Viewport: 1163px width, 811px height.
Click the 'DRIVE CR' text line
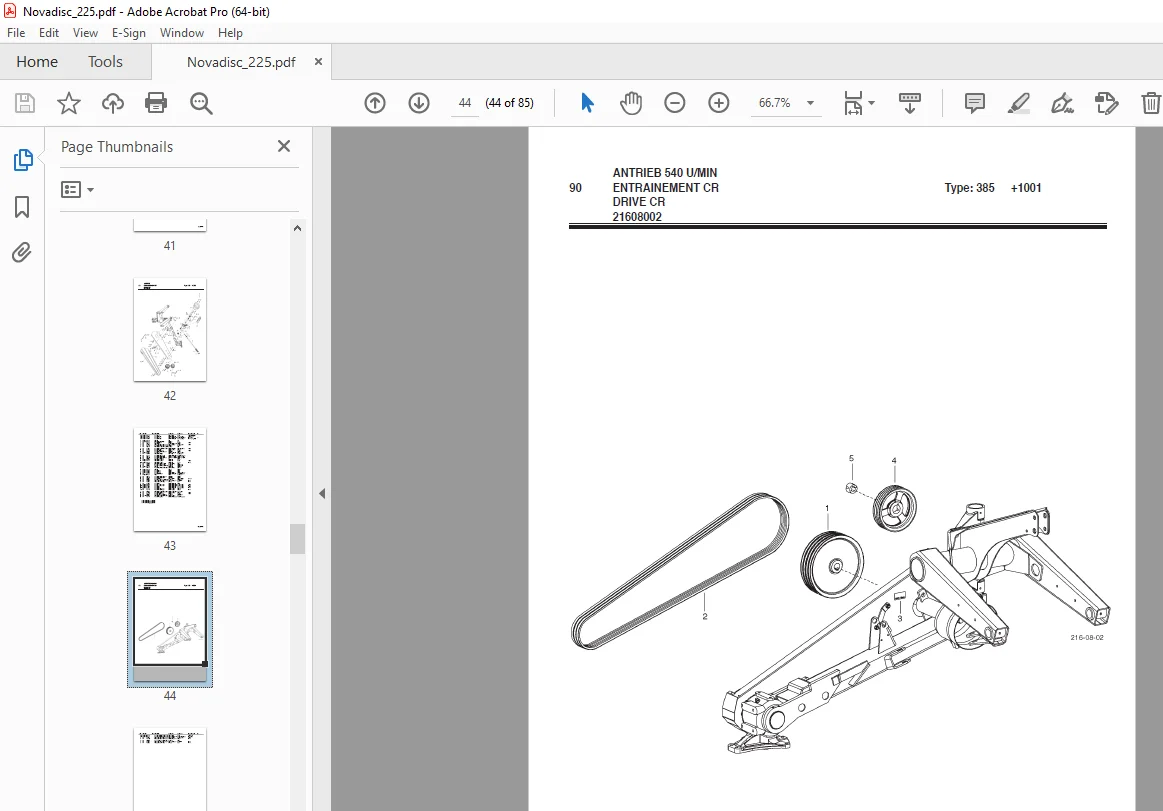pyautogui.click(x=639, y=202)
